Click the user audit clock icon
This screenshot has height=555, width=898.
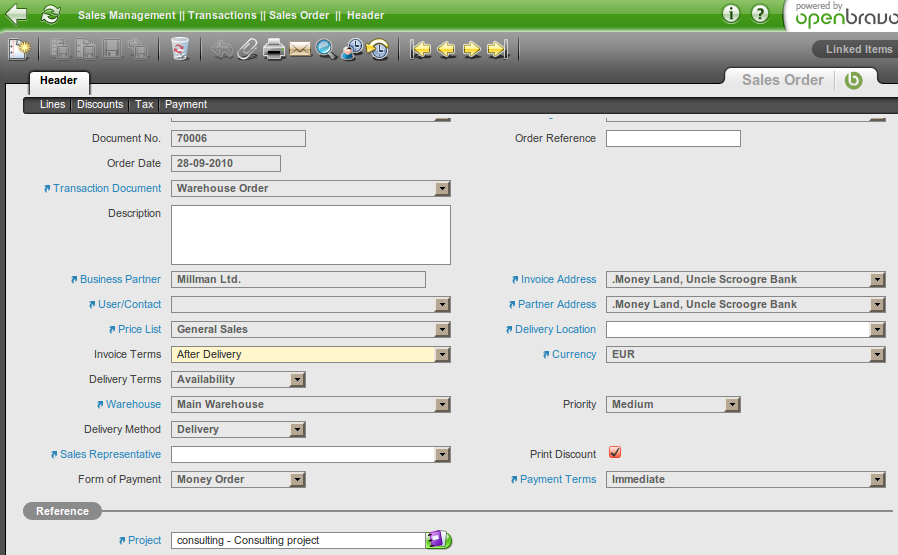[352, 49]
